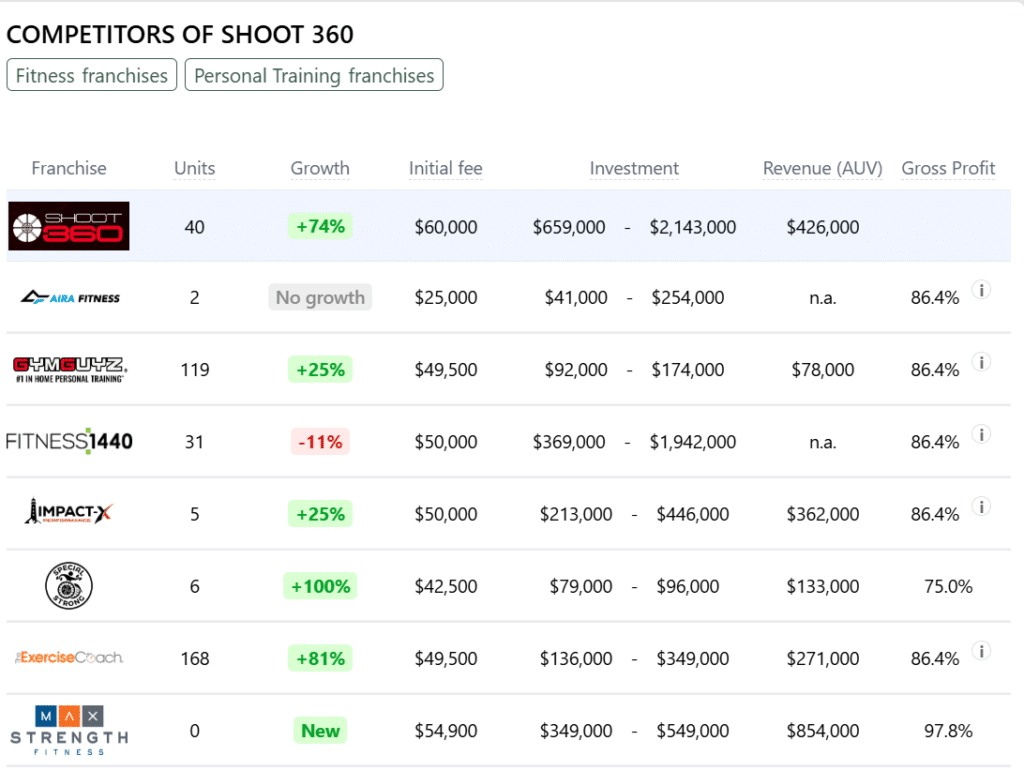1024x771 pixels.
Task: Click info icon in Fitness 1440 row
Action: click(981, 434)
